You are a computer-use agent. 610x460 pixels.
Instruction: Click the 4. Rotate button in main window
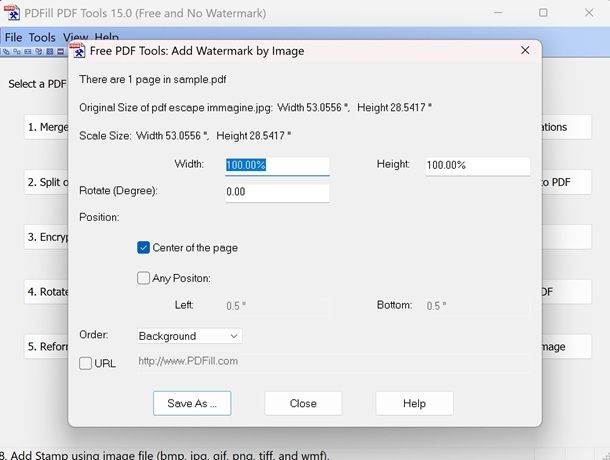click(x=47, y=292)
